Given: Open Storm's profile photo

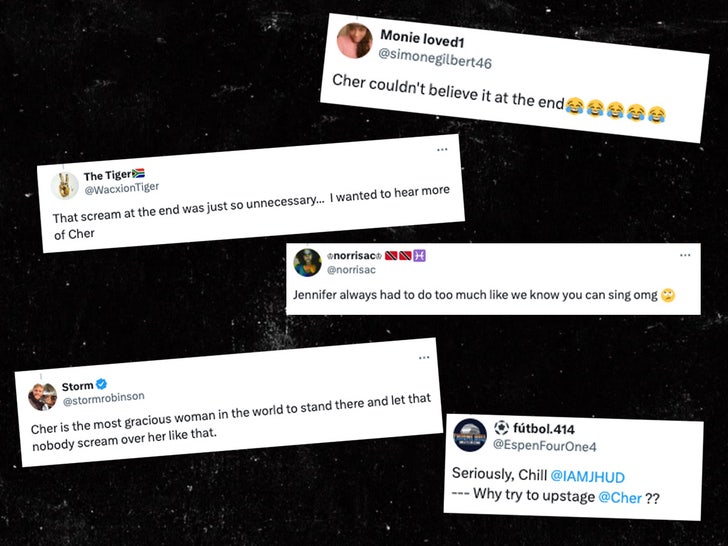Looking at the screenshot, I should coord(42,397).
